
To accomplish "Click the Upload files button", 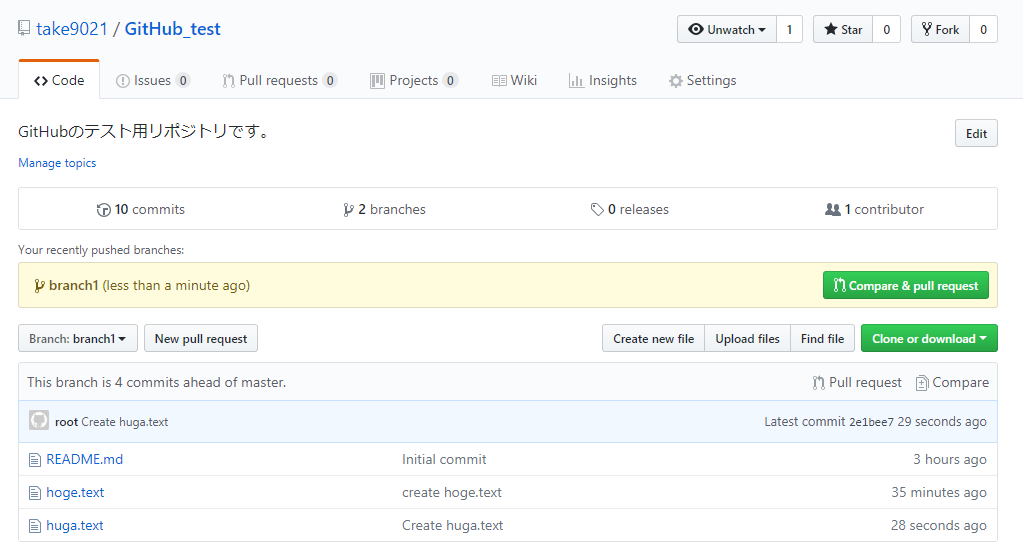I will click(x=748, y=339).
